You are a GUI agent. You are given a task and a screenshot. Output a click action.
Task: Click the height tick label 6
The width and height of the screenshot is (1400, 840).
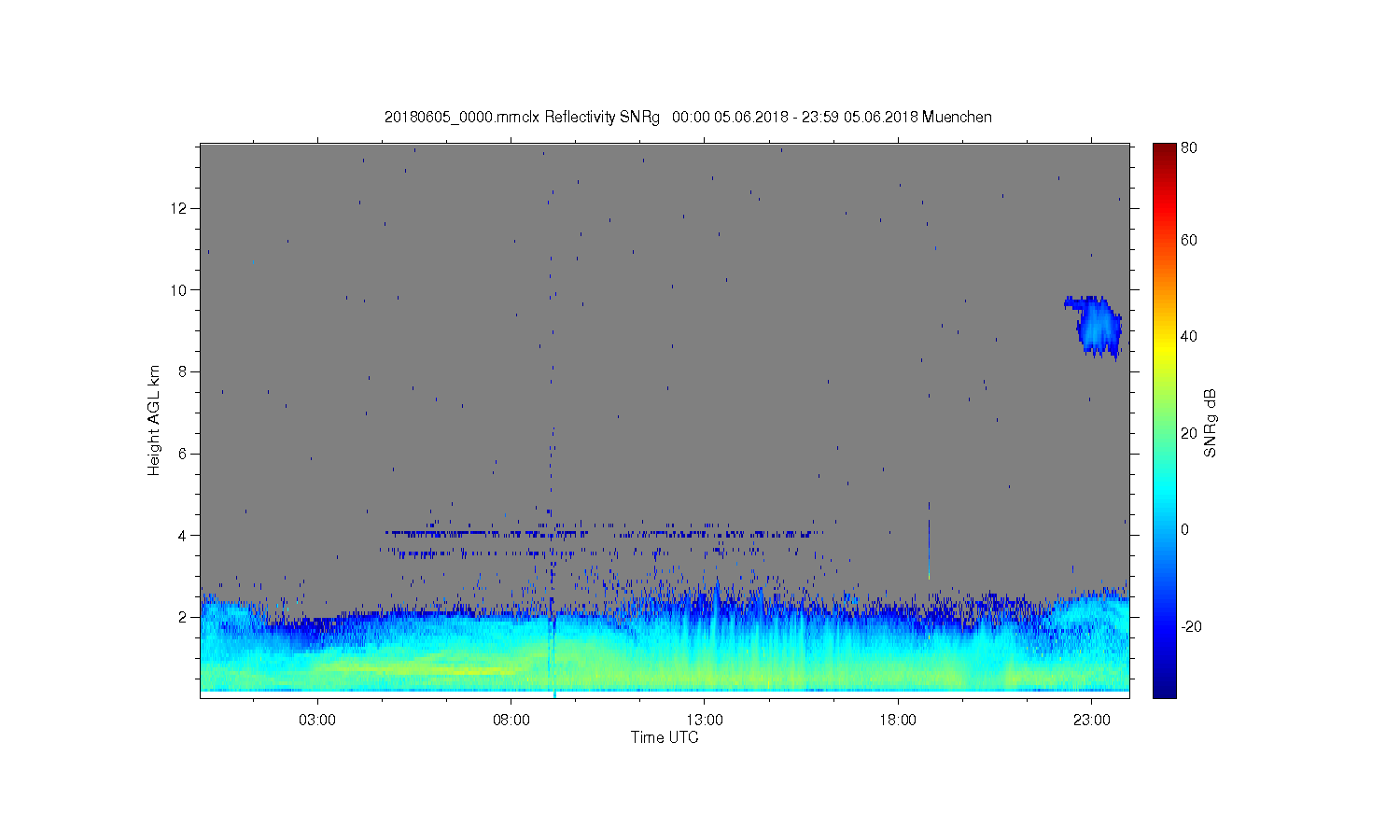[183, 454]
